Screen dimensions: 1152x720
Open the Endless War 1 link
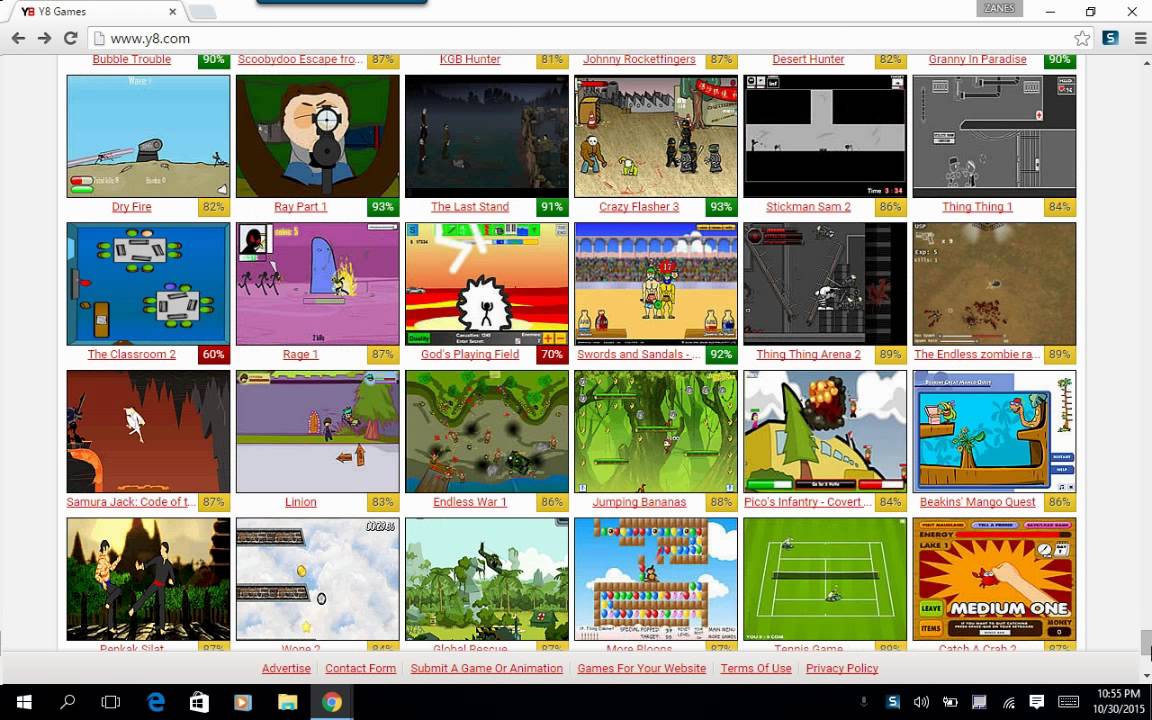(470, 502)
